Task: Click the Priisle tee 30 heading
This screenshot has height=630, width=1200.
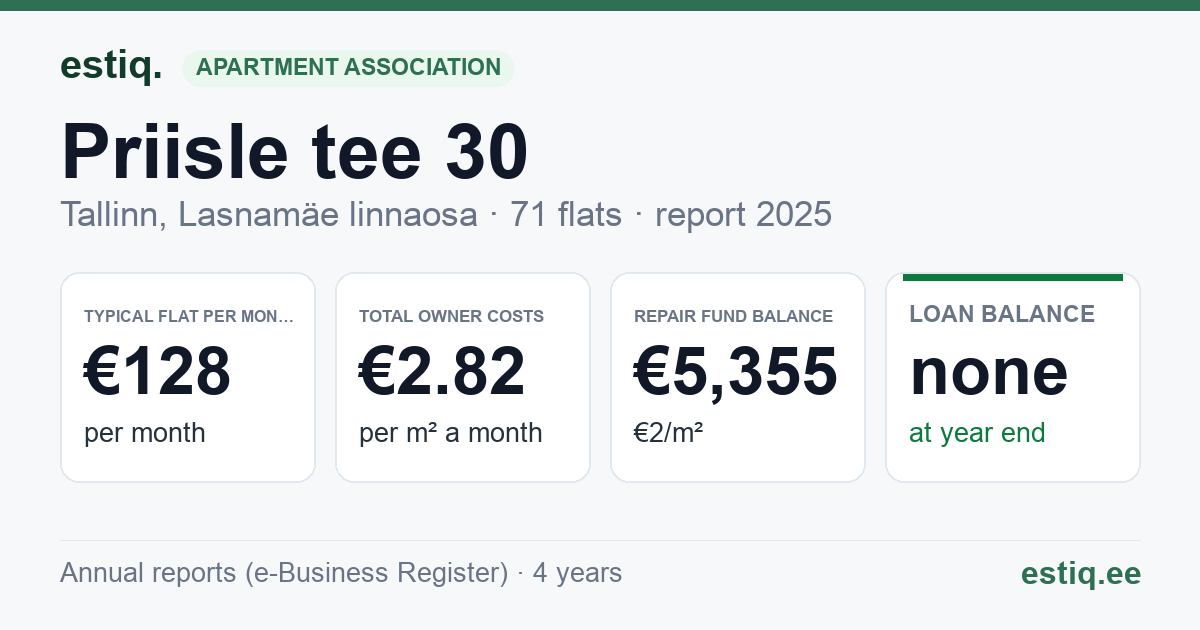Action: [295, 151]
